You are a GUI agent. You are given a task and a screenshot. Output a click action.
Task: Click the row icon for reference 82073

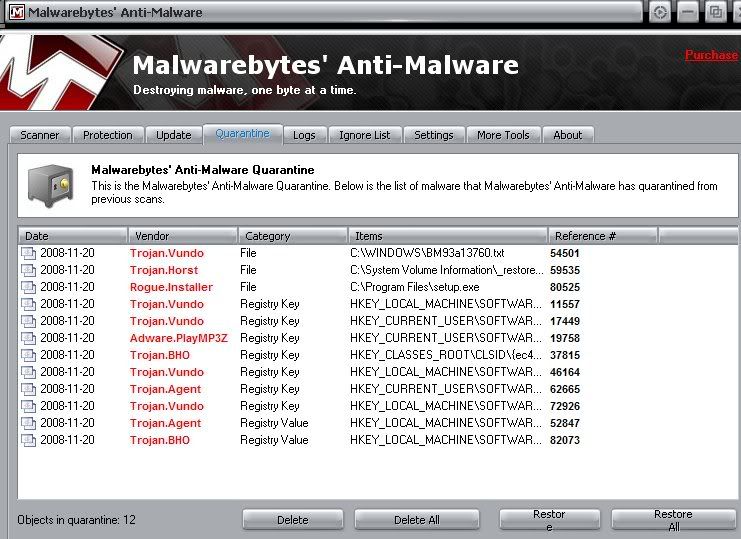[x=28, y=441]
